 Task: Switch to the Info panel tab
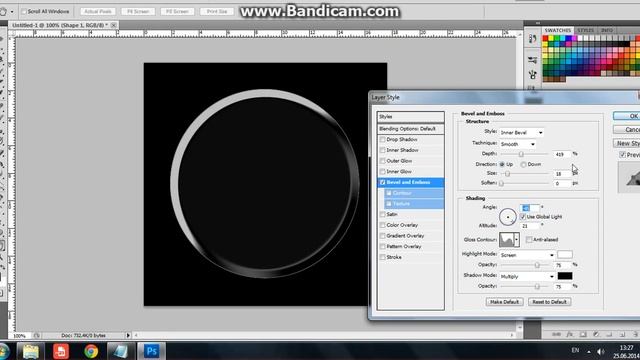coord(607,30)
